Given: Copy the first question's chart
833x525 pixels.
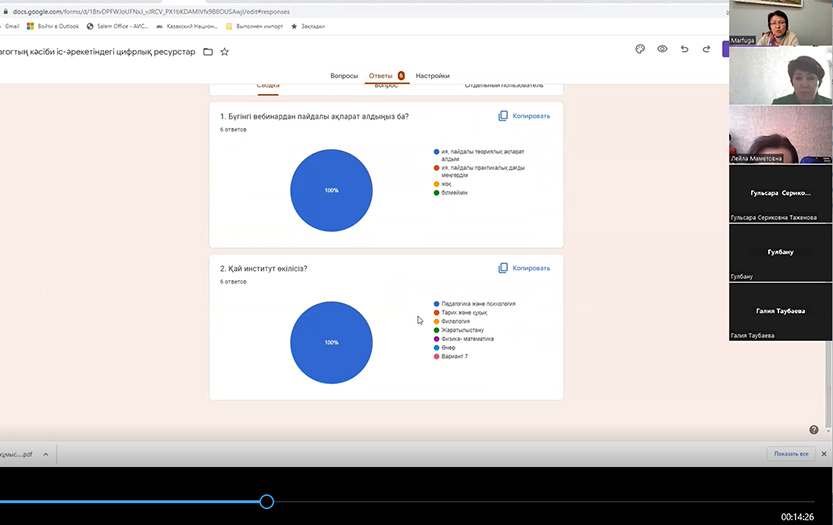Looking at the screenshot, I should coord(524,116).
